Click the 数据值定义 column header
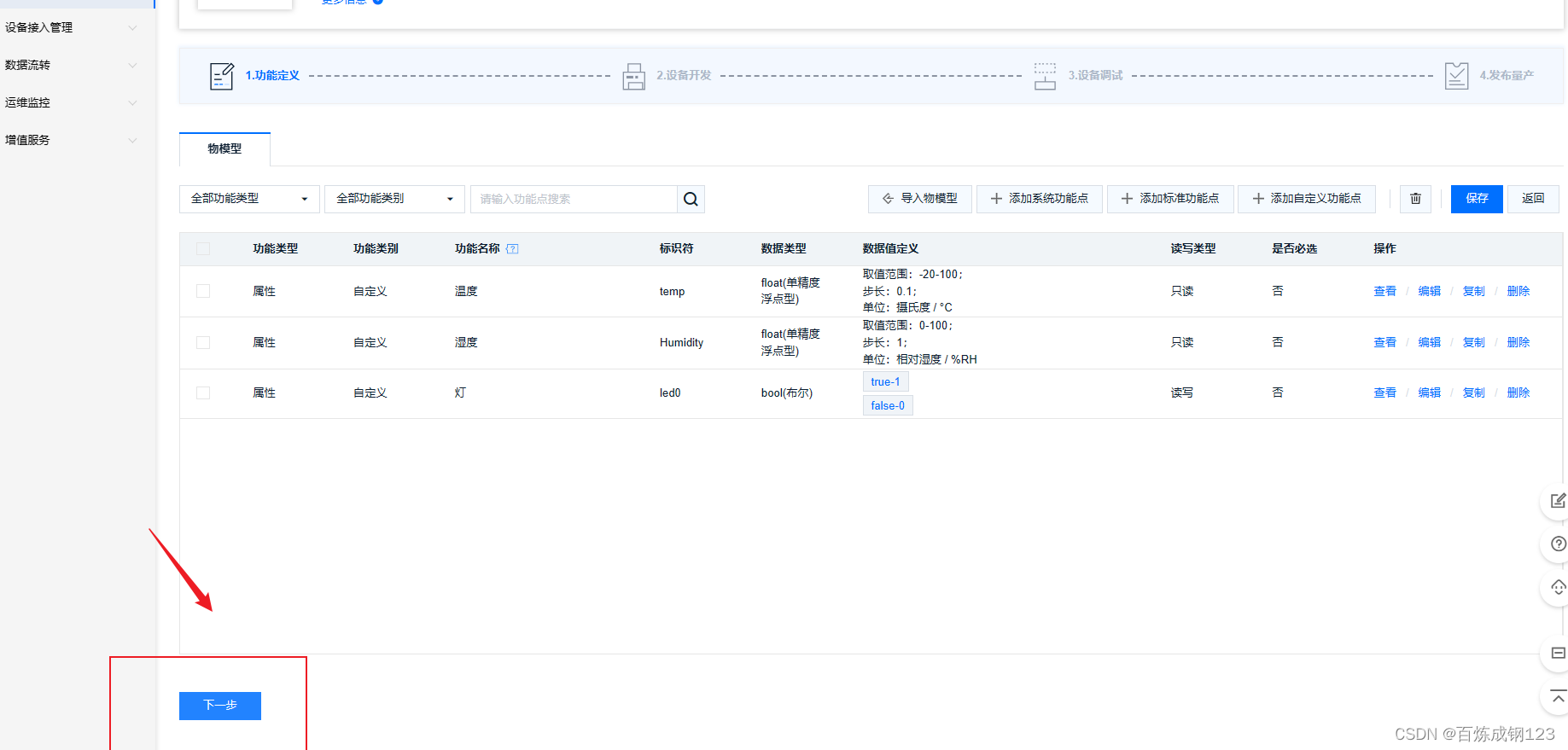This screenshot has width=1568, height=750. [x=890, y=248]
